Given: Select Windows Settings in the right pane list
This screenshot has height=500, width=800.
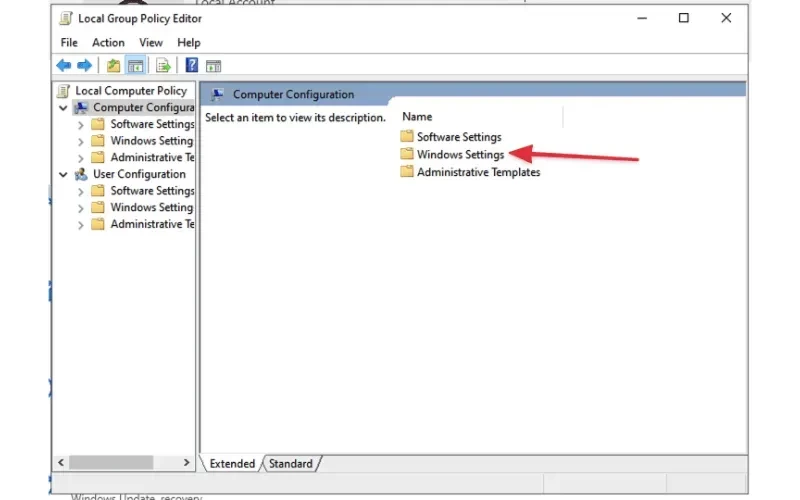Looking at the screenshot, I should click(x=460, y=155).
